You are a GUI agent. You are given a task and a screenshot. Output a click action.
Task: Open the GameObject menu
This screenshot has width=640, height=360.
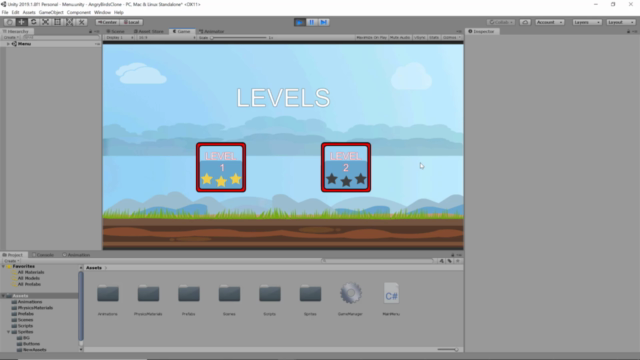pyautogui.click(x=51, y=13)
